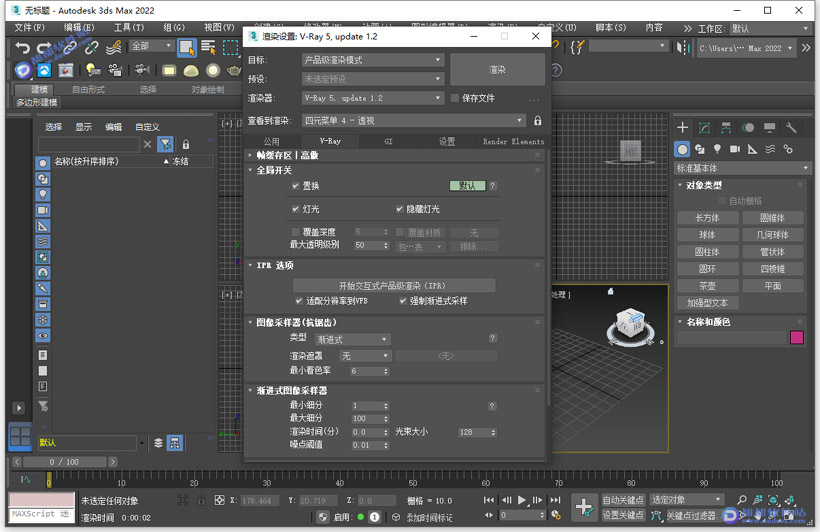Open the 脚本(S) menu

pos(611,27)
